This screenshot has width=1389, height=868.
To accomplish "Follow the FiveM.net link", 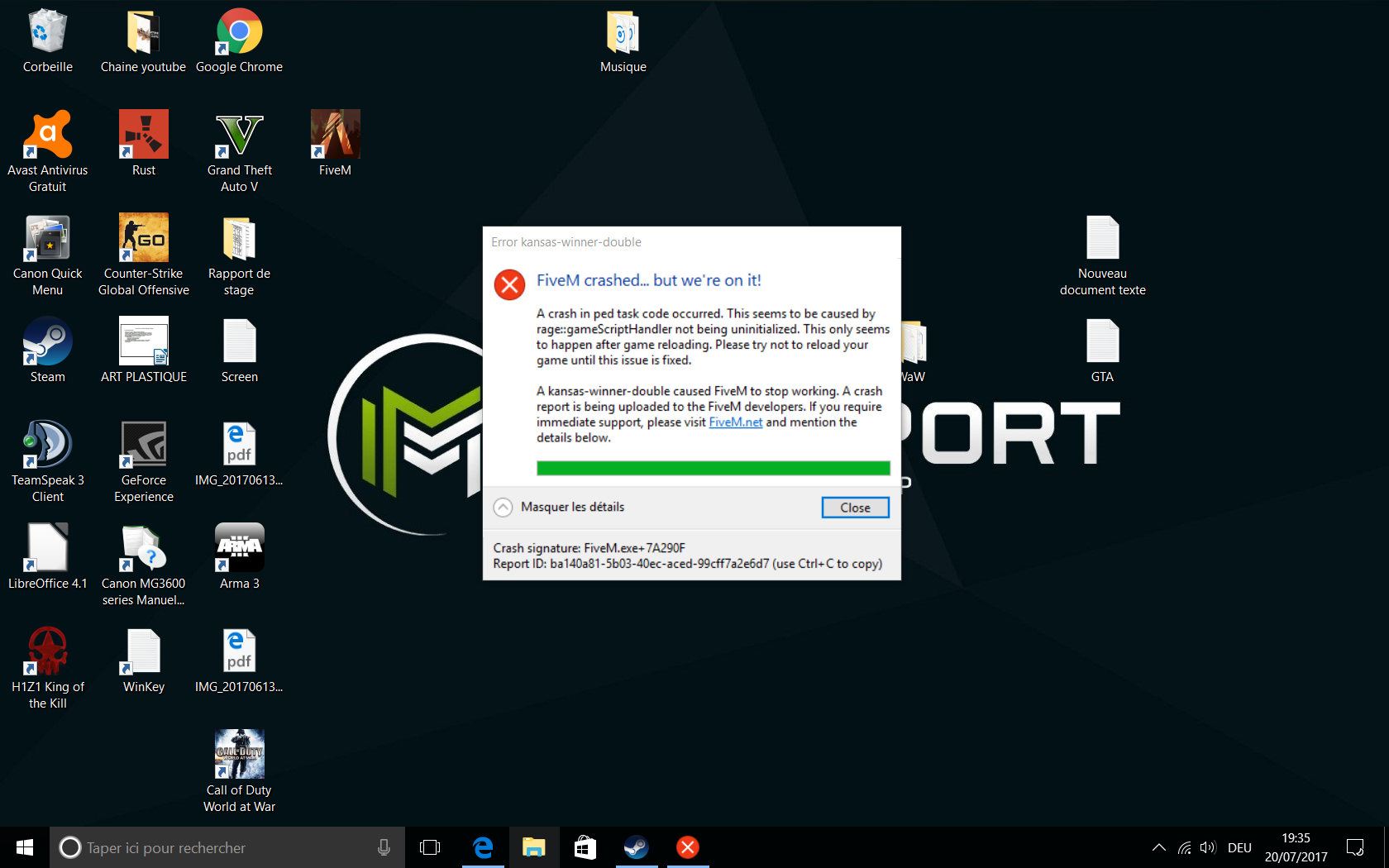I will (x=735, y=422).
